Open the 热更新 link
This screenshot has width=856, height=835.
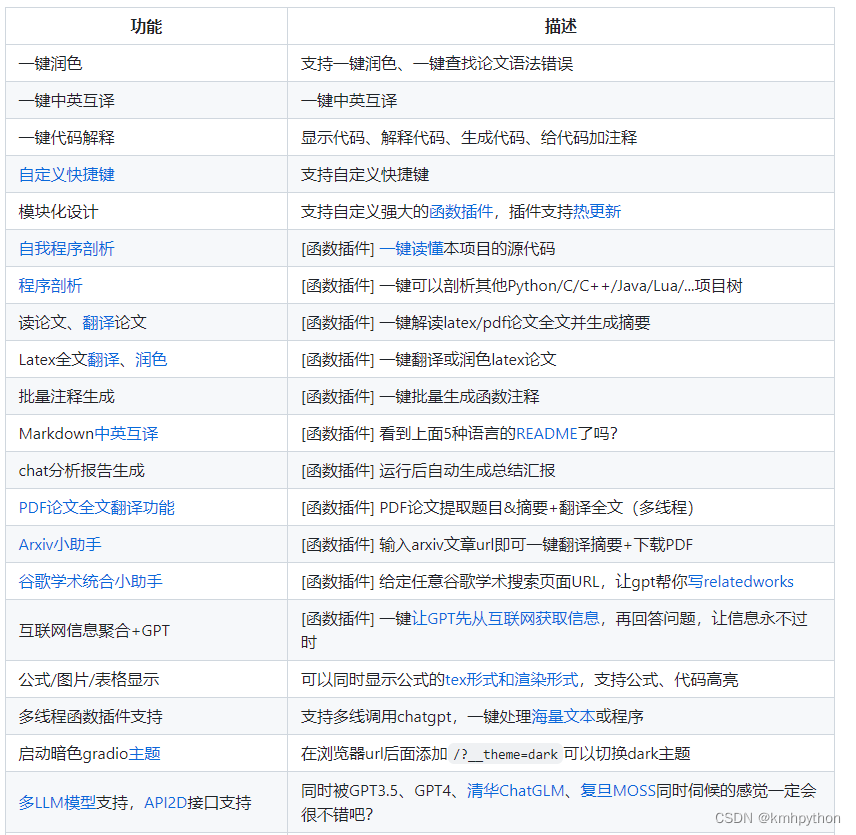[x=597, y=212]
